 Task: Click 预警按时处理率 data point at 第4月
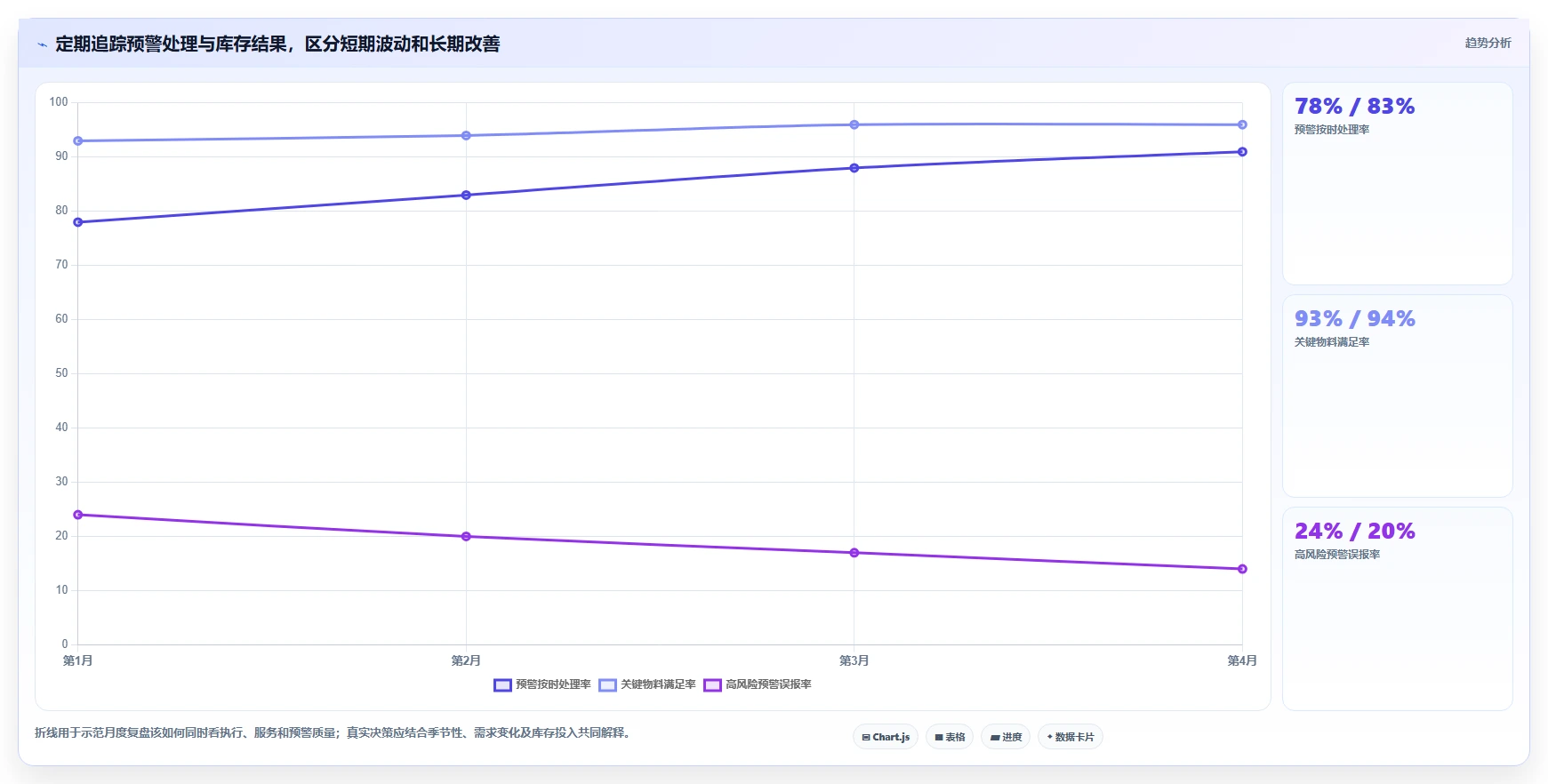1242,152
